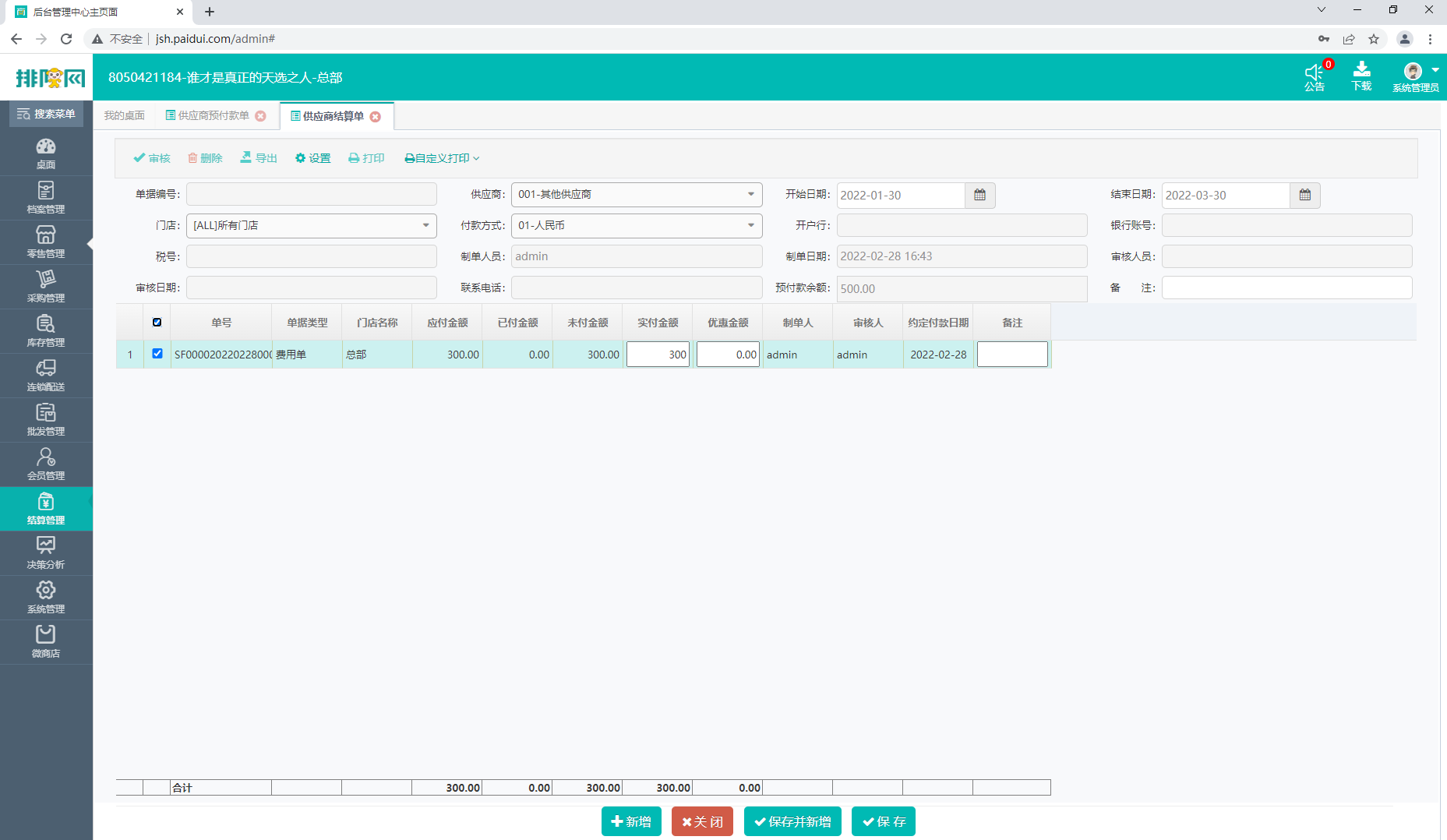Open the 供应商 dropdown
Image resolution: width=1447 pixels, height=840 pixels.
point(637,195)
